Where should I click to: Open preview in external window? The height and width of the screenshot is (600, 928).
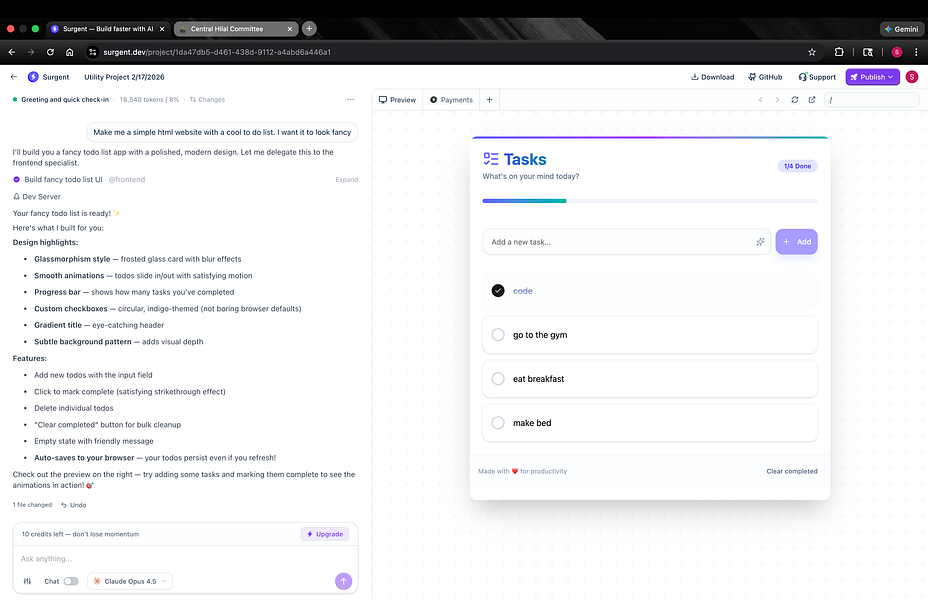[x=812, y=99]
